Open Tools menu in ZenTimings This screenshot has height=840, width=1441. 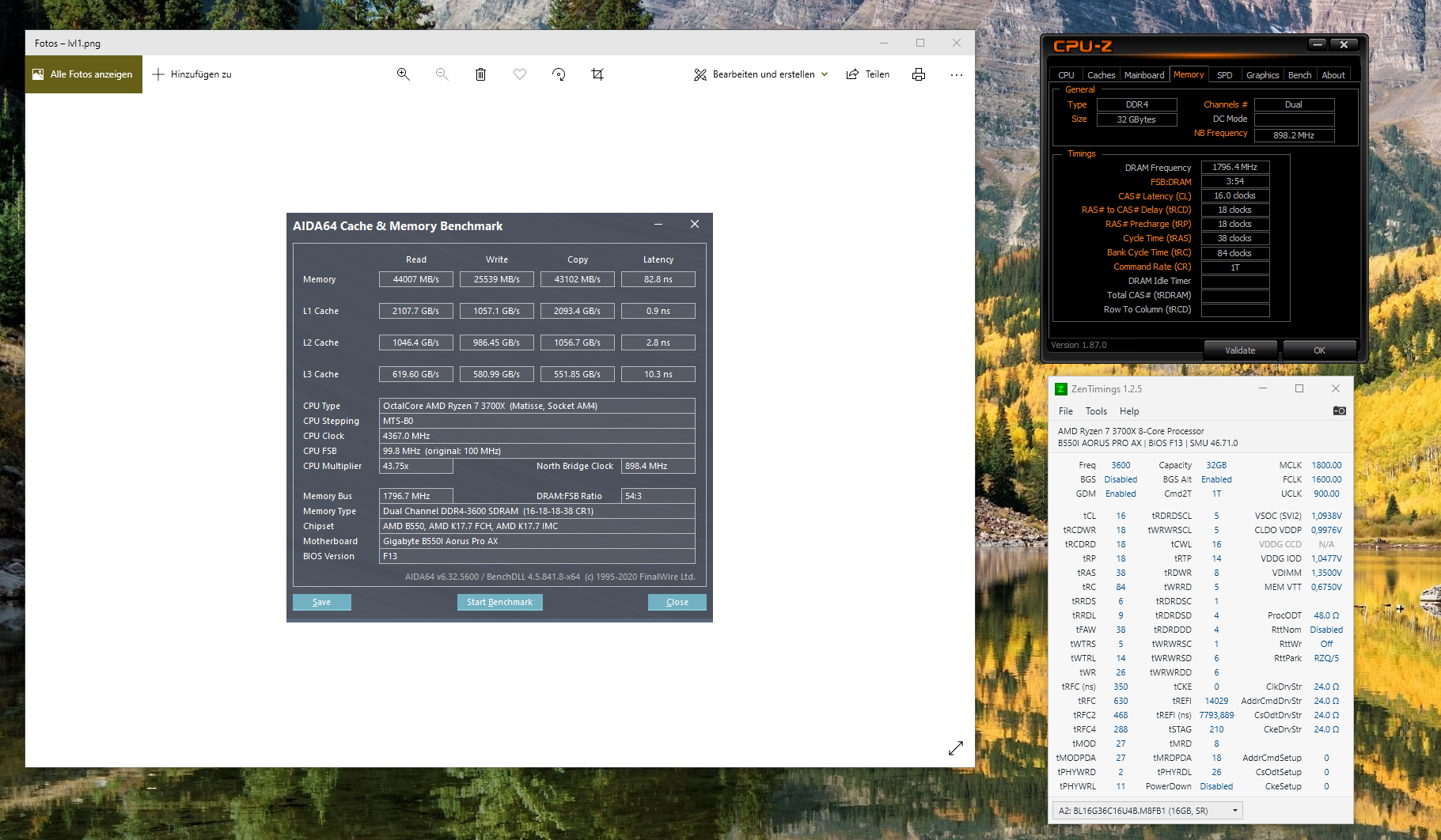pyautogui.click(x=1096, y=411)
